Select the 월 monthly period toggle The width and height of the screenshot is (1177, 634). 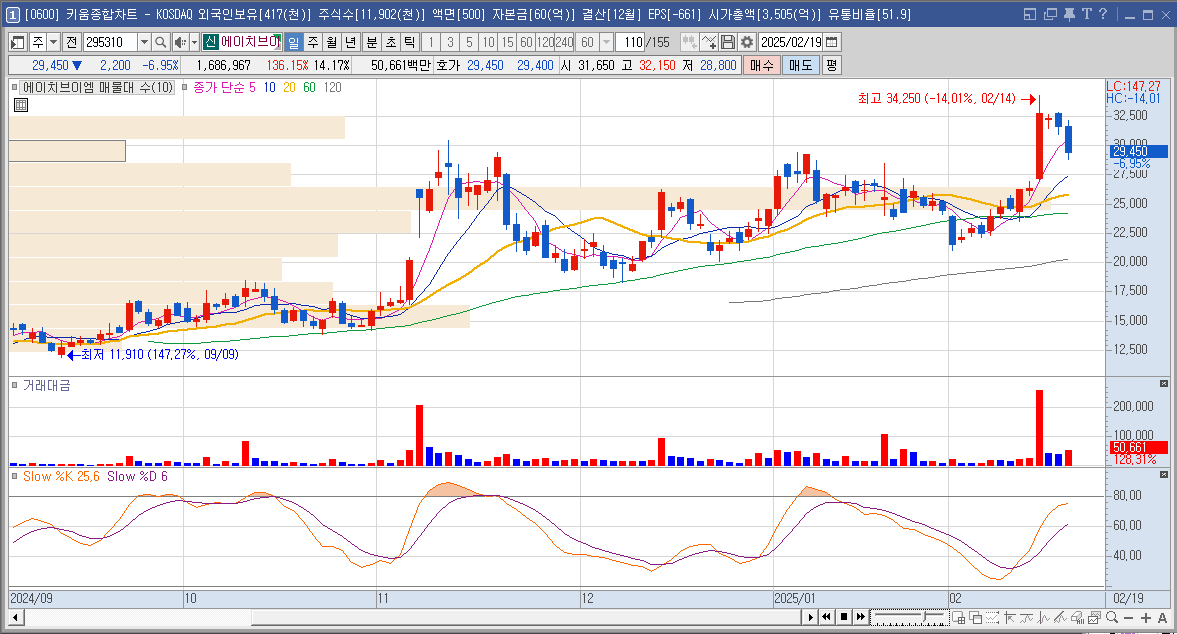[x=332, y=42]
